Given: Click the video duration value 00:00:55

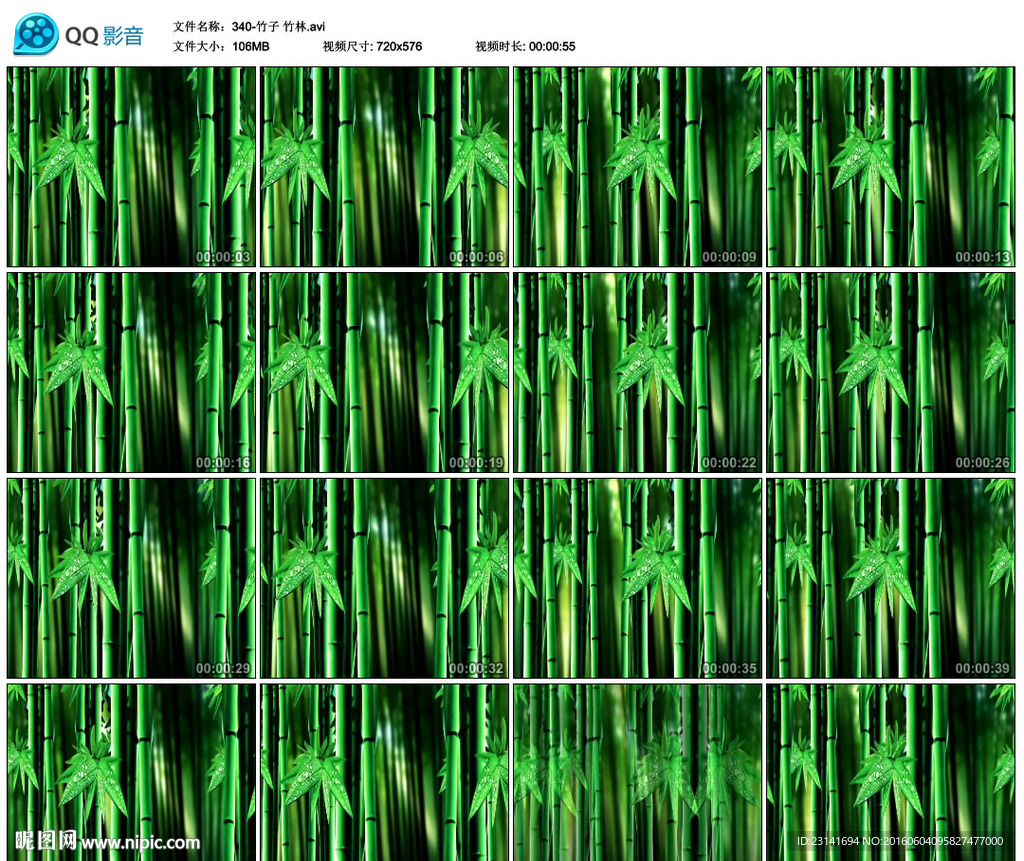Looking at the screenshot, I should 552,46.
